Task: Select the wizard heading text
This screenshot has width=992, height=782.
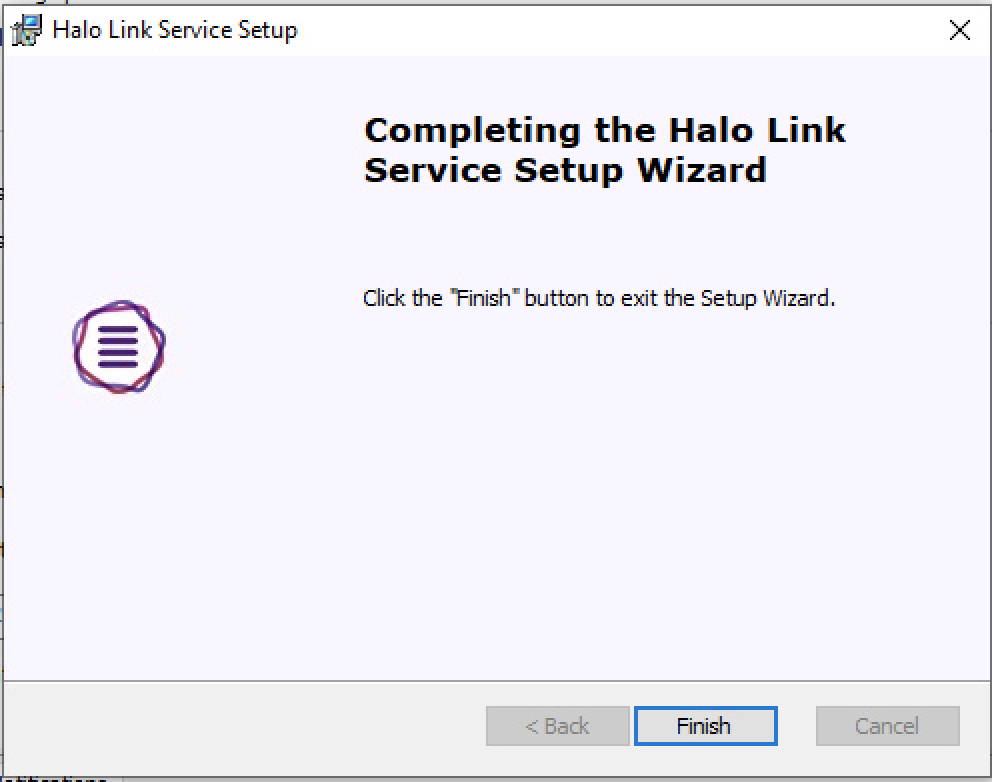Action: pyautogui.click(x=606, y=150)
